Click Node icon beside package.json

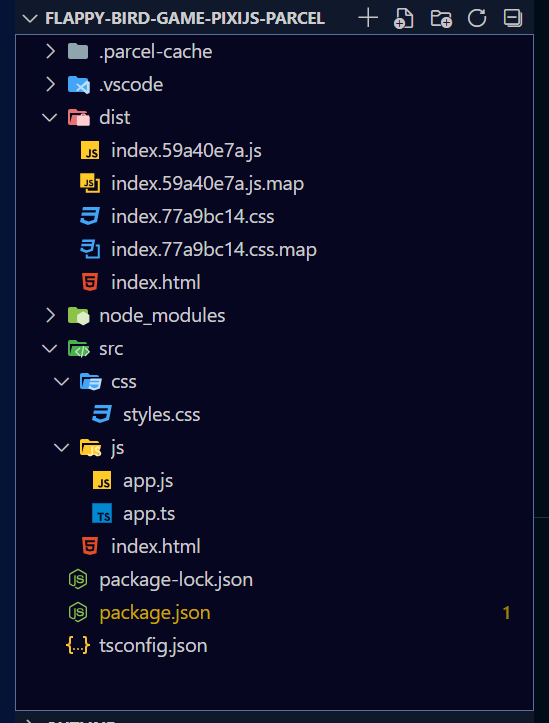coord(78,613)
